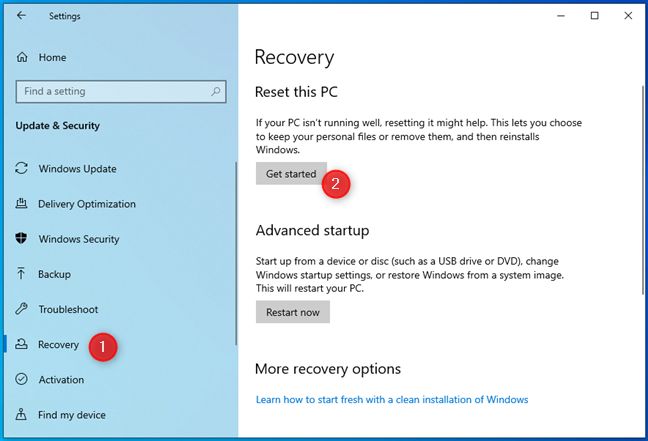Click the Windows Update sync arrows icon
648x441 pixels.
point(21,168)
